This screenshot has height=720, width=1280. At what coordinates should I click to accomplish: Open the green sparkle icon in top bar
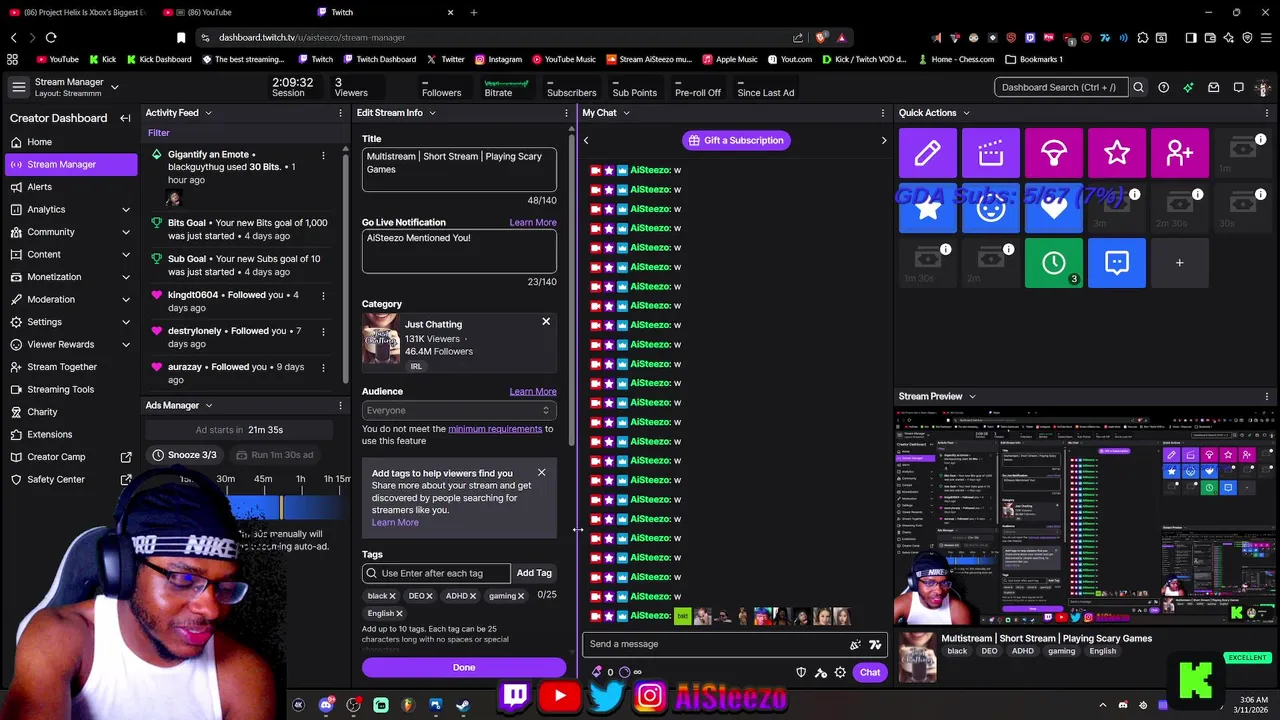(1188, 87)
